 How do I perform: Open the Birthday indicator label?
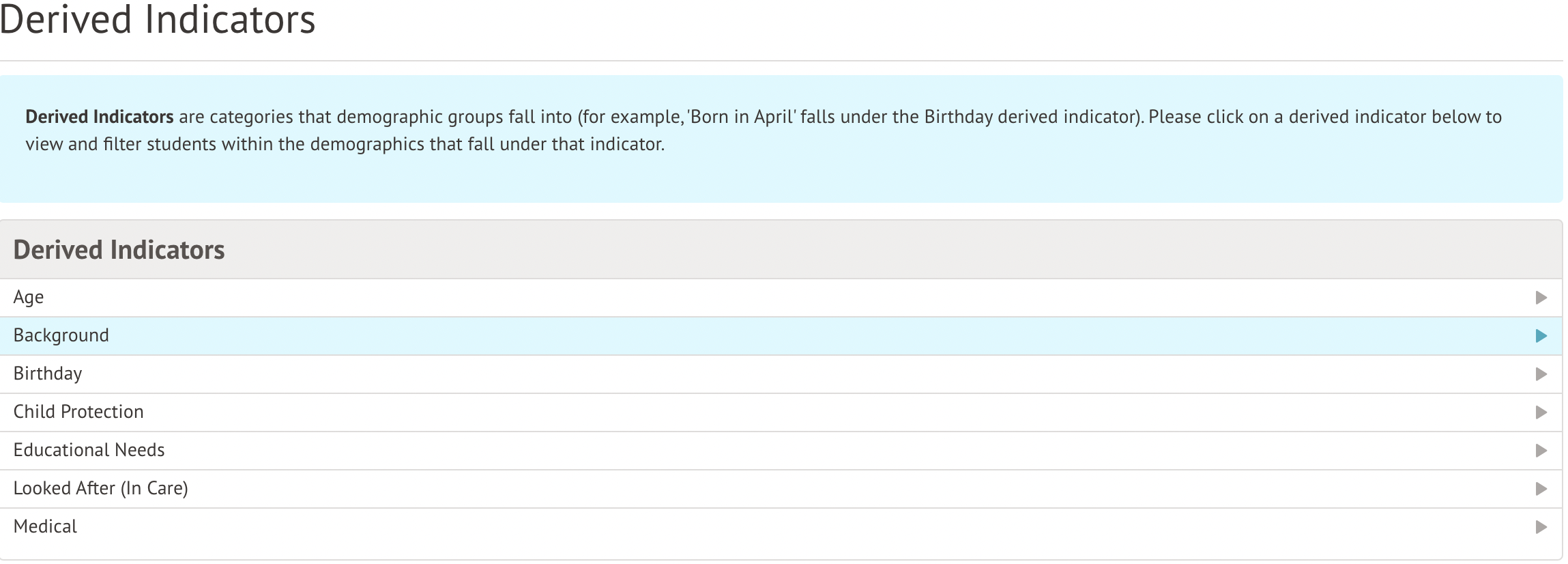[48, 374]
